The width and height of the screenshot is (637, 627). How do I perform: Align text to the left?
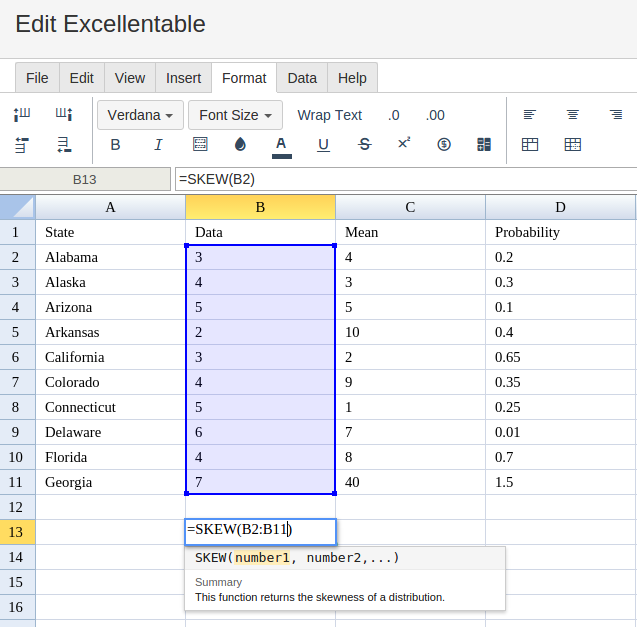point(530,115)
